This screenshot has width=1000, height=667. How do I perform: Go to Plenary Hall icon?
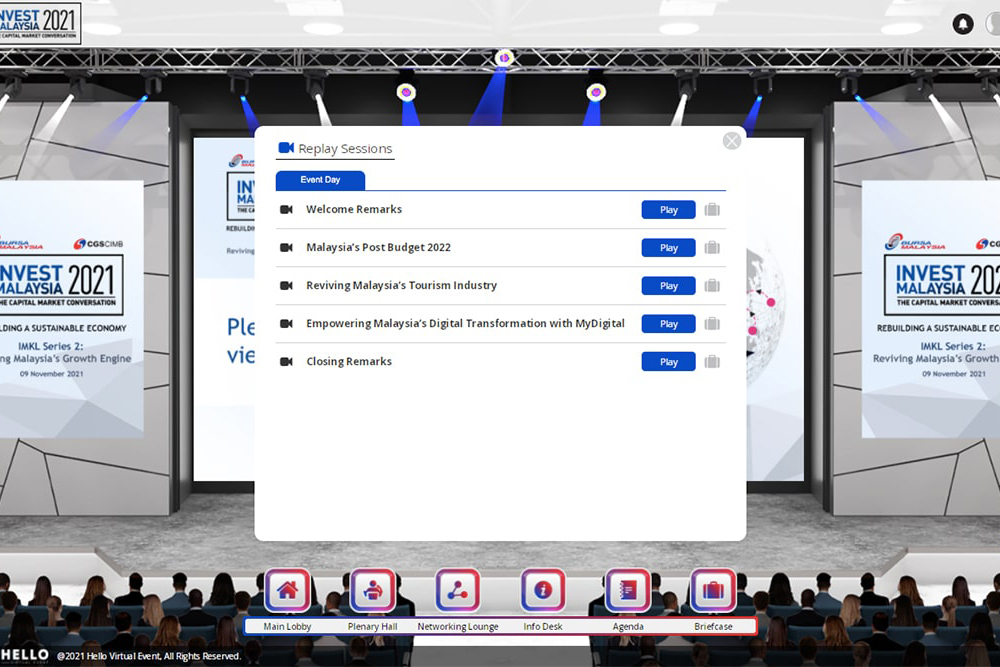(372, 590)
